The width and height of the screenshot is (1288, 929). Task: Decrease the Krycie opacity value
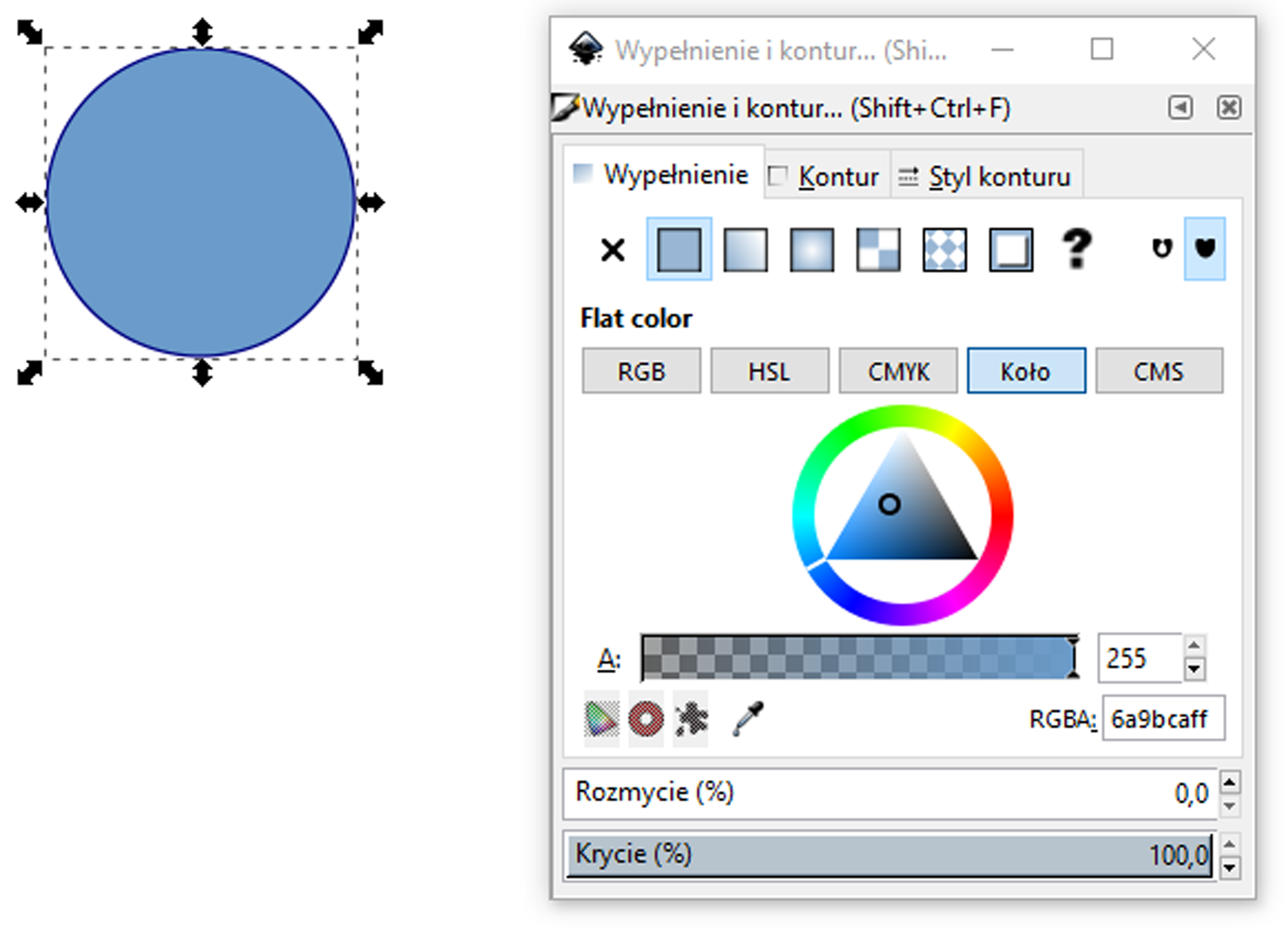click(x=1229, y=868)
